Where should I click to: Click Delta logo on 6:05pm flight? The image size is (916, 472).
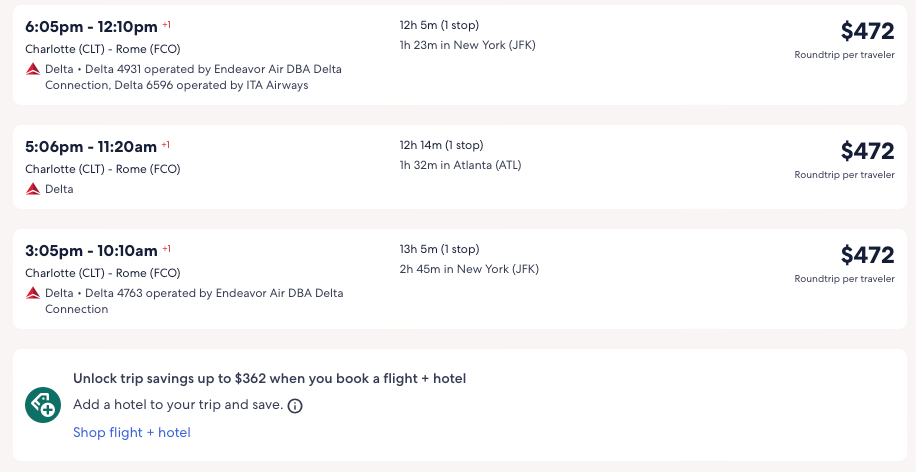pos(33,69)
